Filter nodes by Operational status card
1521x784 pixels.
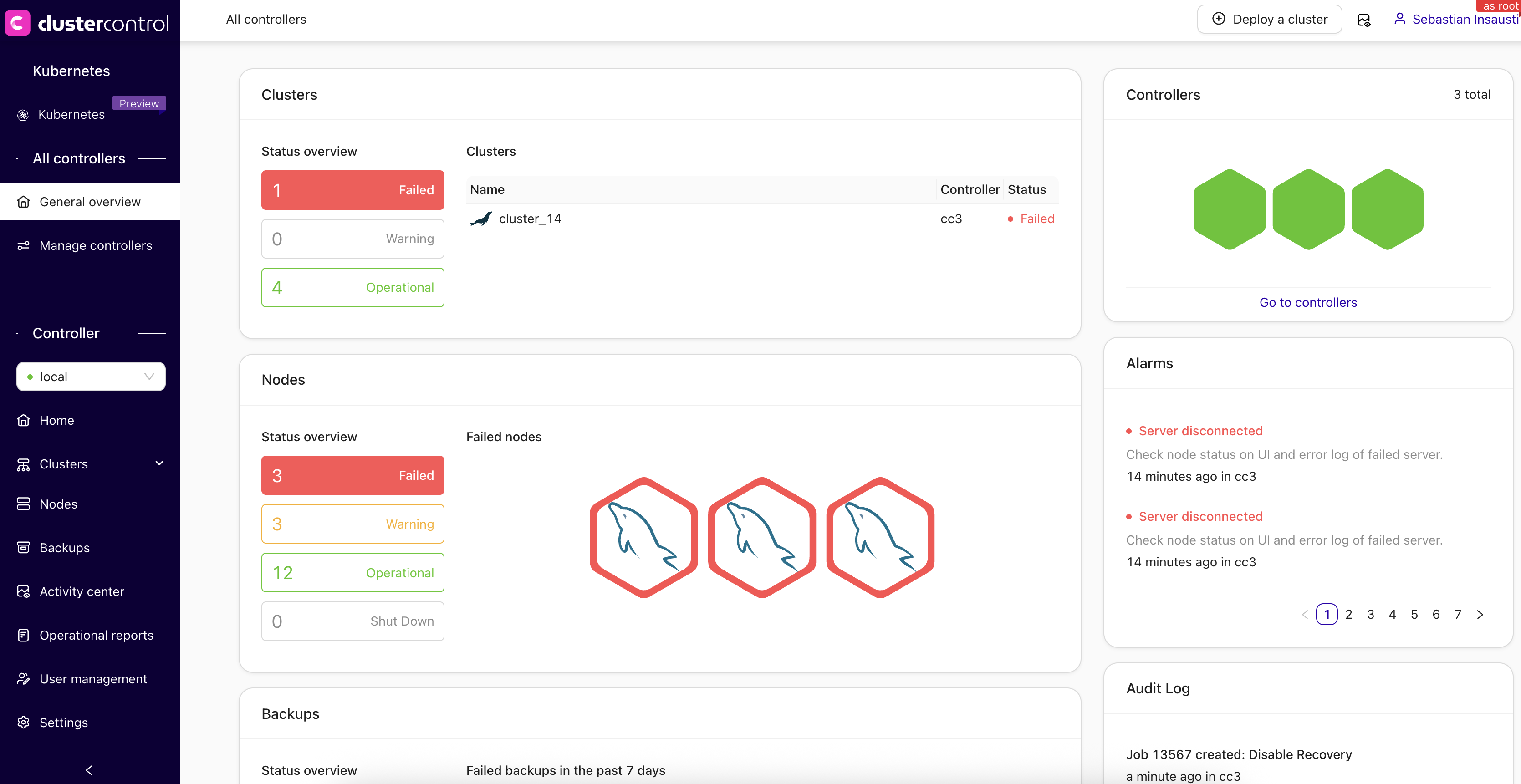(x=352, y=573)
